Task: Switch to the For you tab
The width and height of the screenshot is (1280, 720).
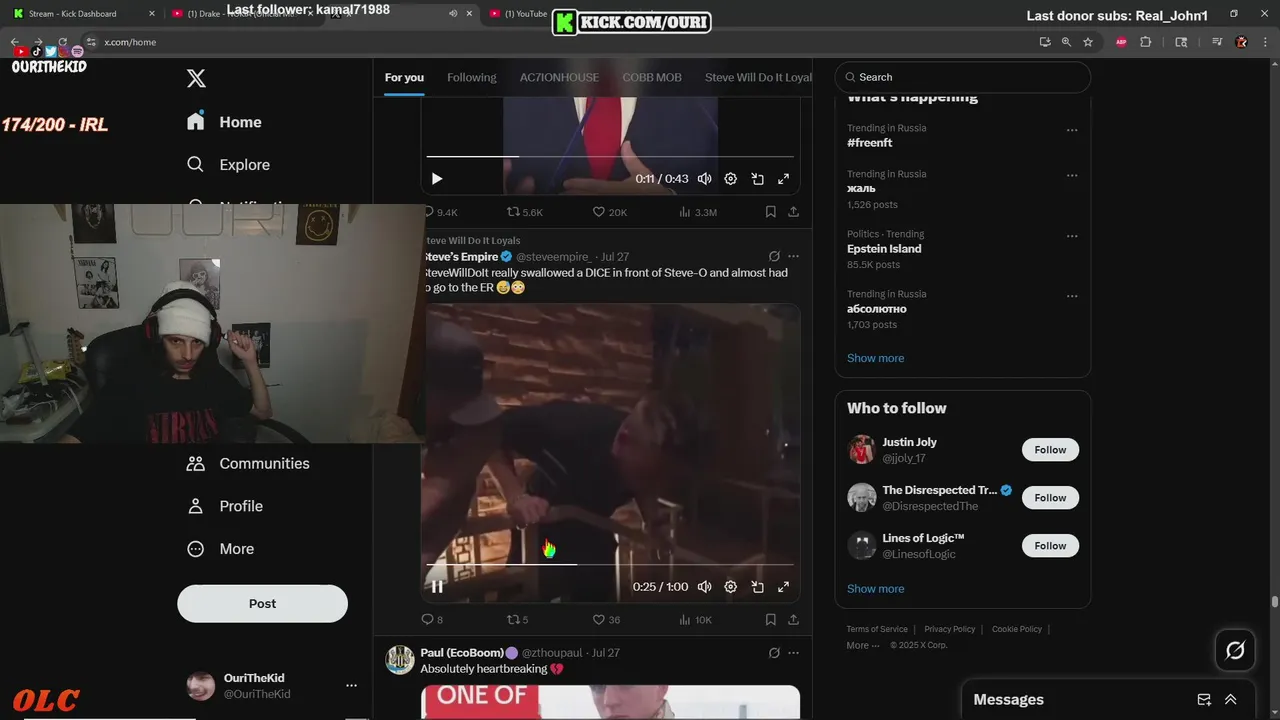Action: (404, 77)
